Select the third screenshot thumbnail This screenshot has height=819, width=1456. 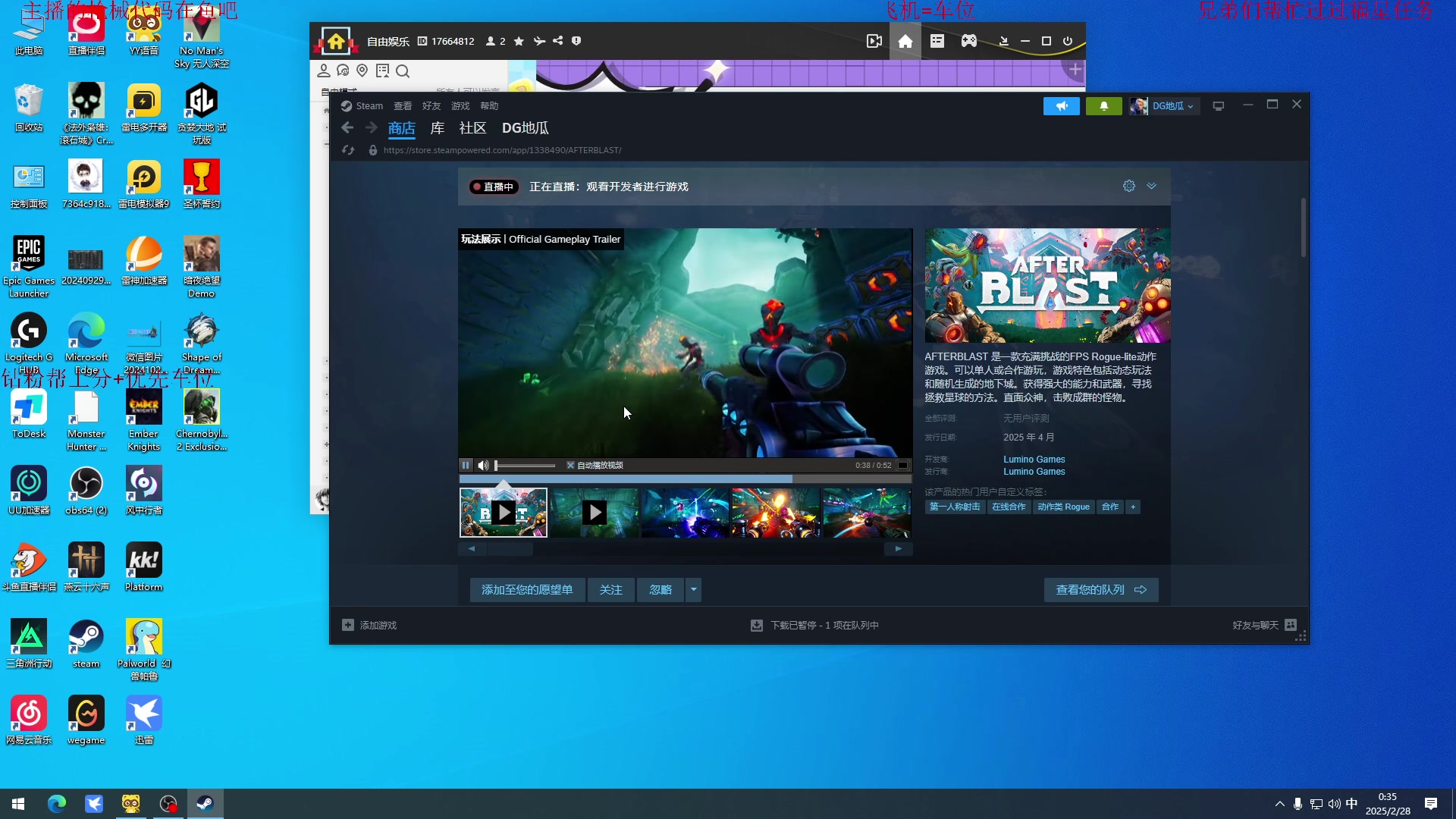click(685, 513)
